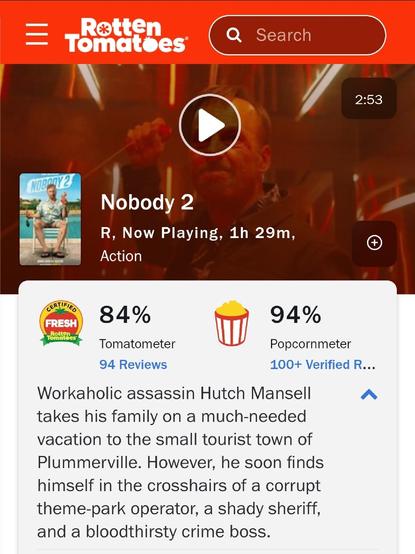Select the Tomatometer label
415x554 pixels.
click(x=137, y=344)
